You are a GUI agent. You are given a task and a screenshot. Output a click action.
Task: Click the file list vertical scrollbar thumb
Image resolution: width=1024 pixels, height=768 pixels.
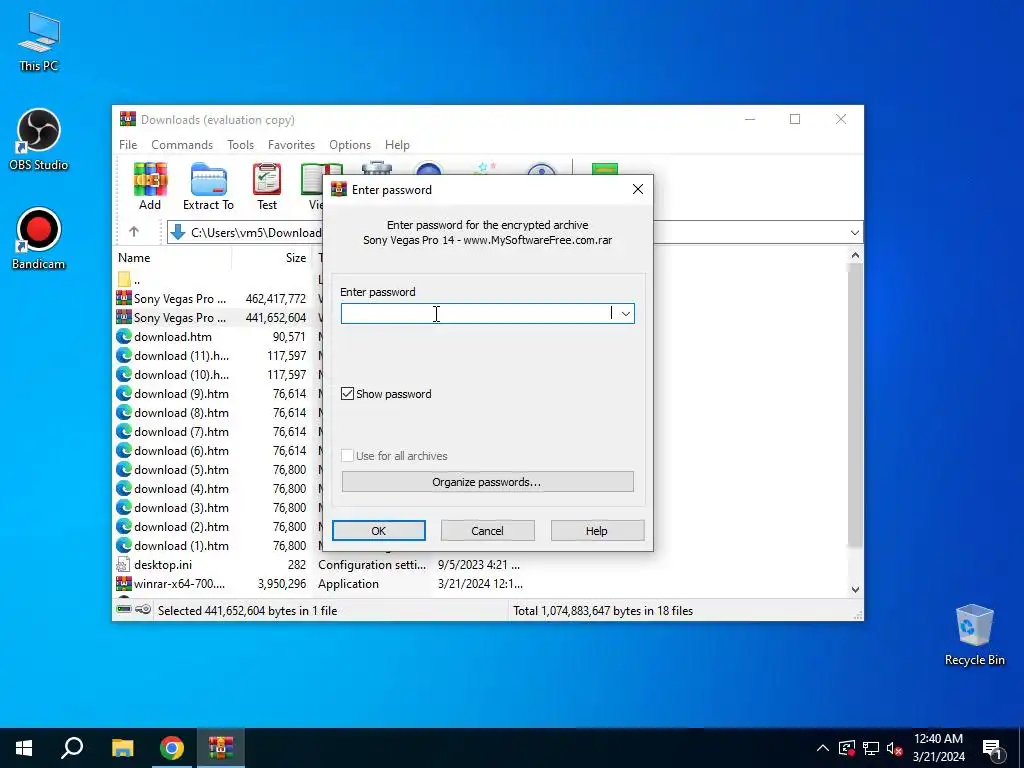point(855,405)
